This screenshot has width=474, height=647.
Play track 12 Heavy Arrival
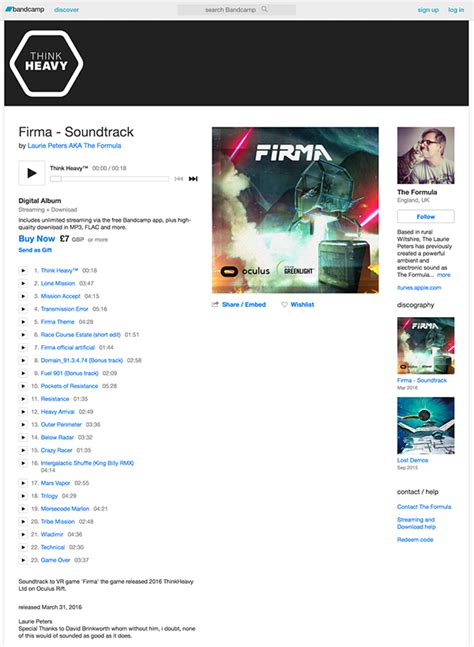tap(23, 412)
